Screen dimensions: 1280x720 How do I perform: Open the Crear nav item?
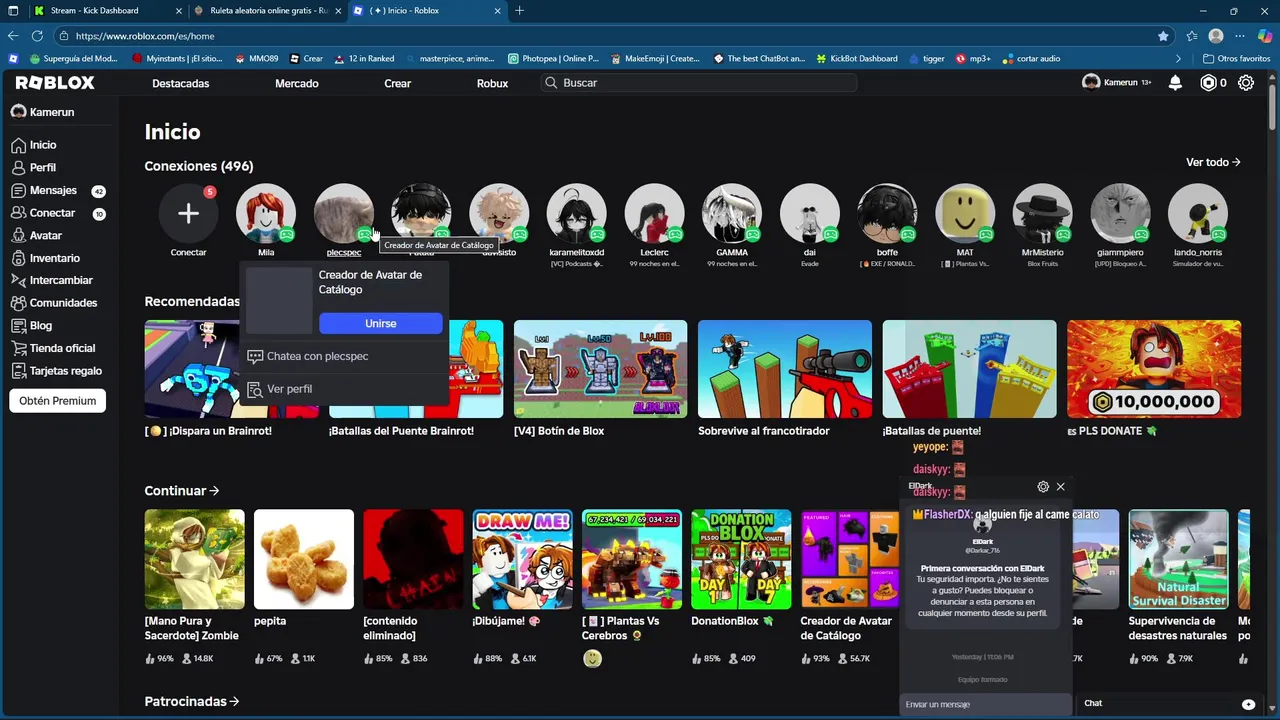(x=398, y=83)
